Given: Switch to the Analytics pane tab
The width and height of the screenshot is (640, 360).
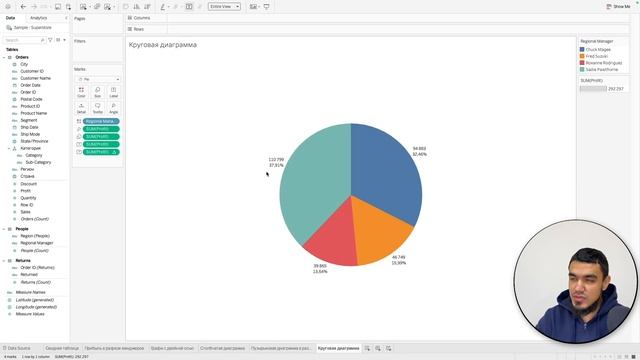Looking at the screenshot, I should click(x=38, y=18).
